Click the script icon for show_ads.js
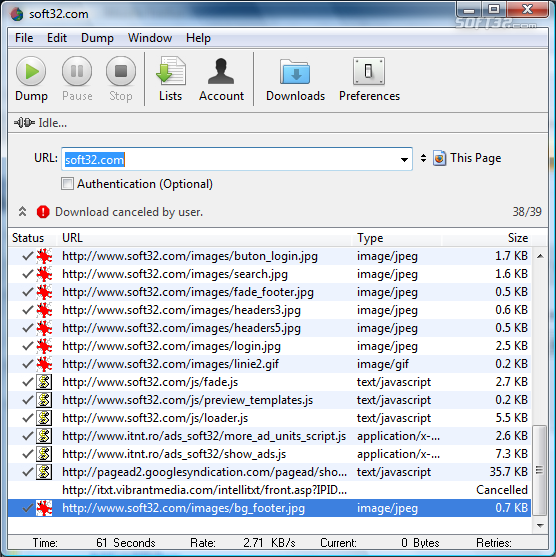 pos(44,454)
